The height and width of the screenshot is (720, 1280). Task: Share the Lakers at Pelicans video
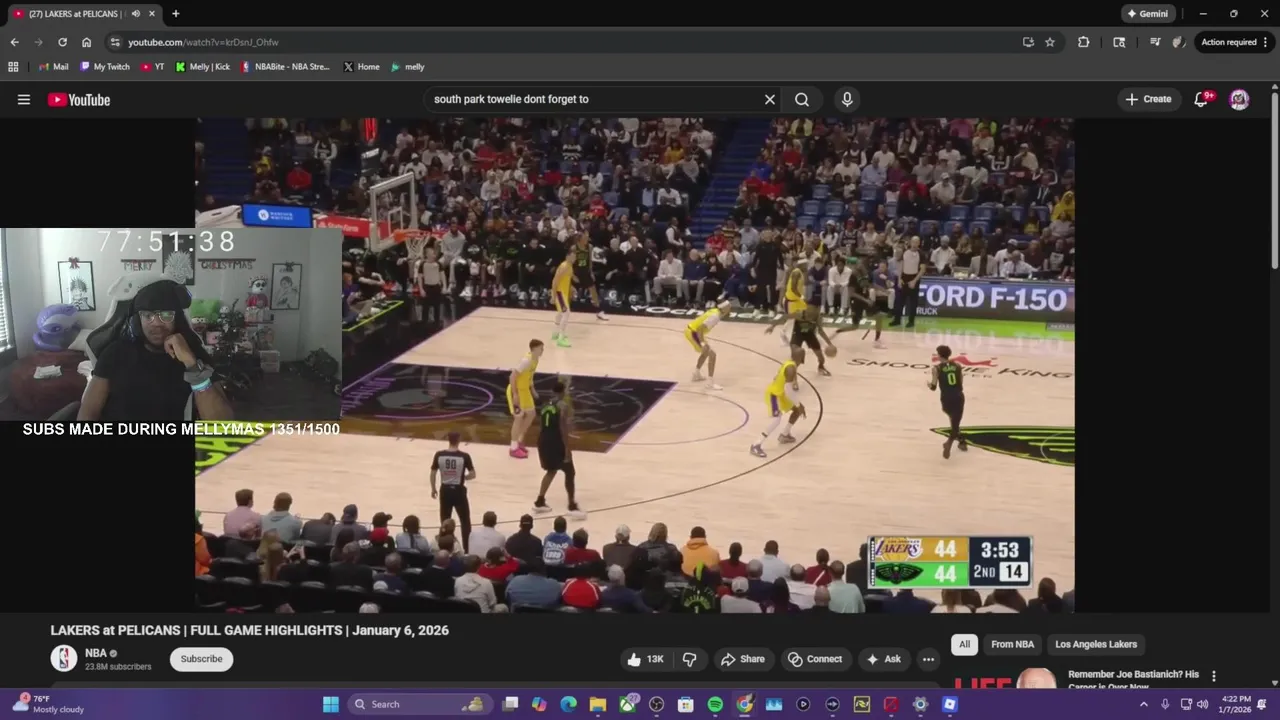coord(743,659)
